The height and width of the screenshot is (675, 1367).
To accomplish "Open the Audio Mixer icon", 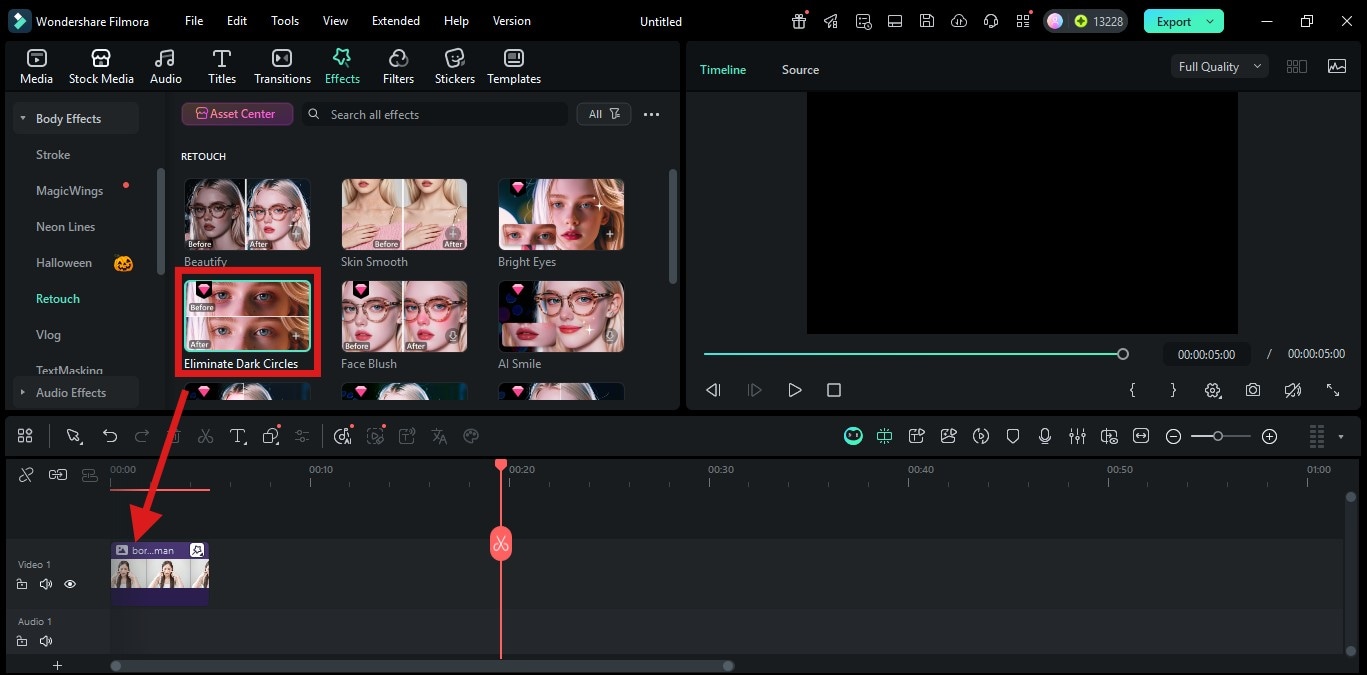I will point(1077,436).
